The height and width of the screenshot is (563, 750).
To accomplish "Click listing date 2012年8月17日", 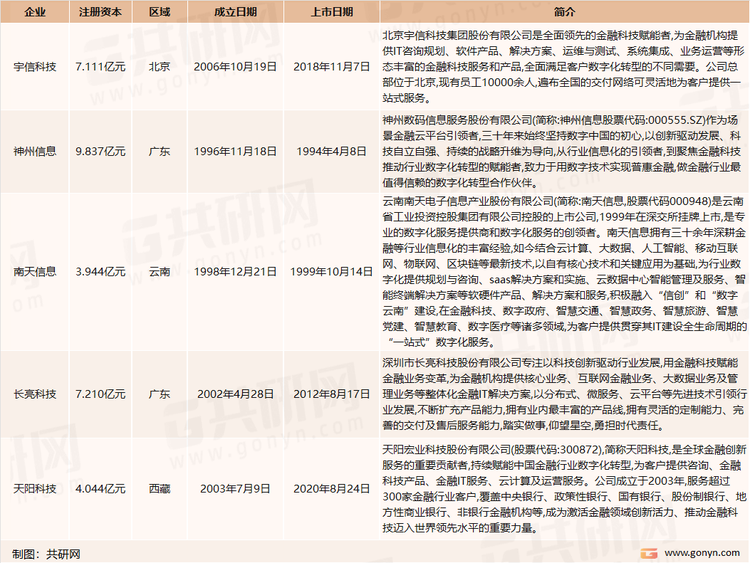I will coord(331,394).
